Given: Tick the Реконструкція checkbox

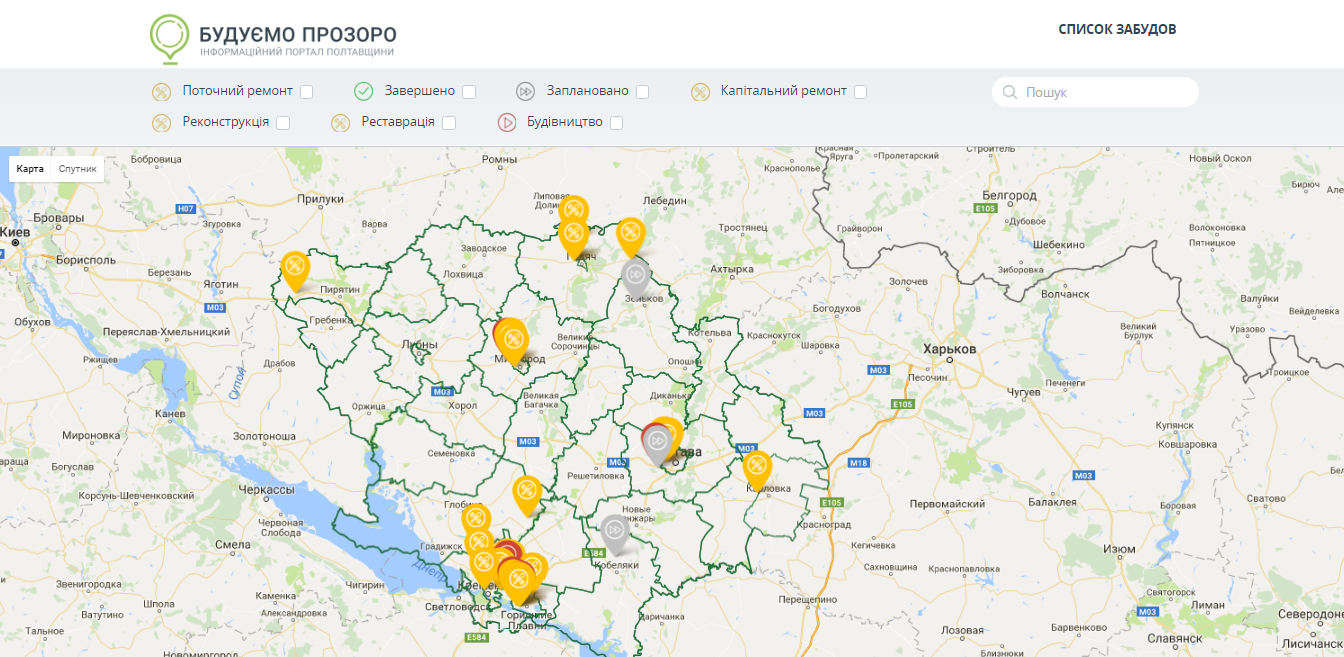Looking at the screenshot, I should [x=283, y=123].
